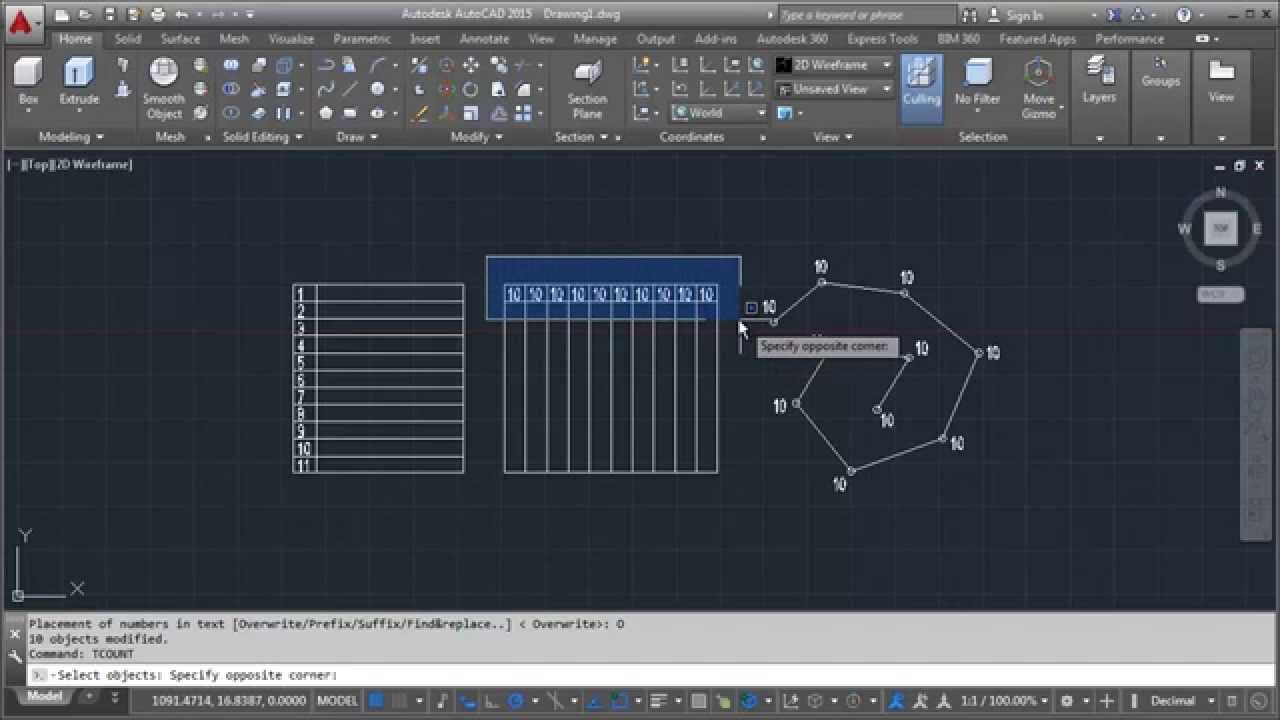Switch to the Annotate ribbon tab
This screenshot has height=720, width=1280.
484,39
